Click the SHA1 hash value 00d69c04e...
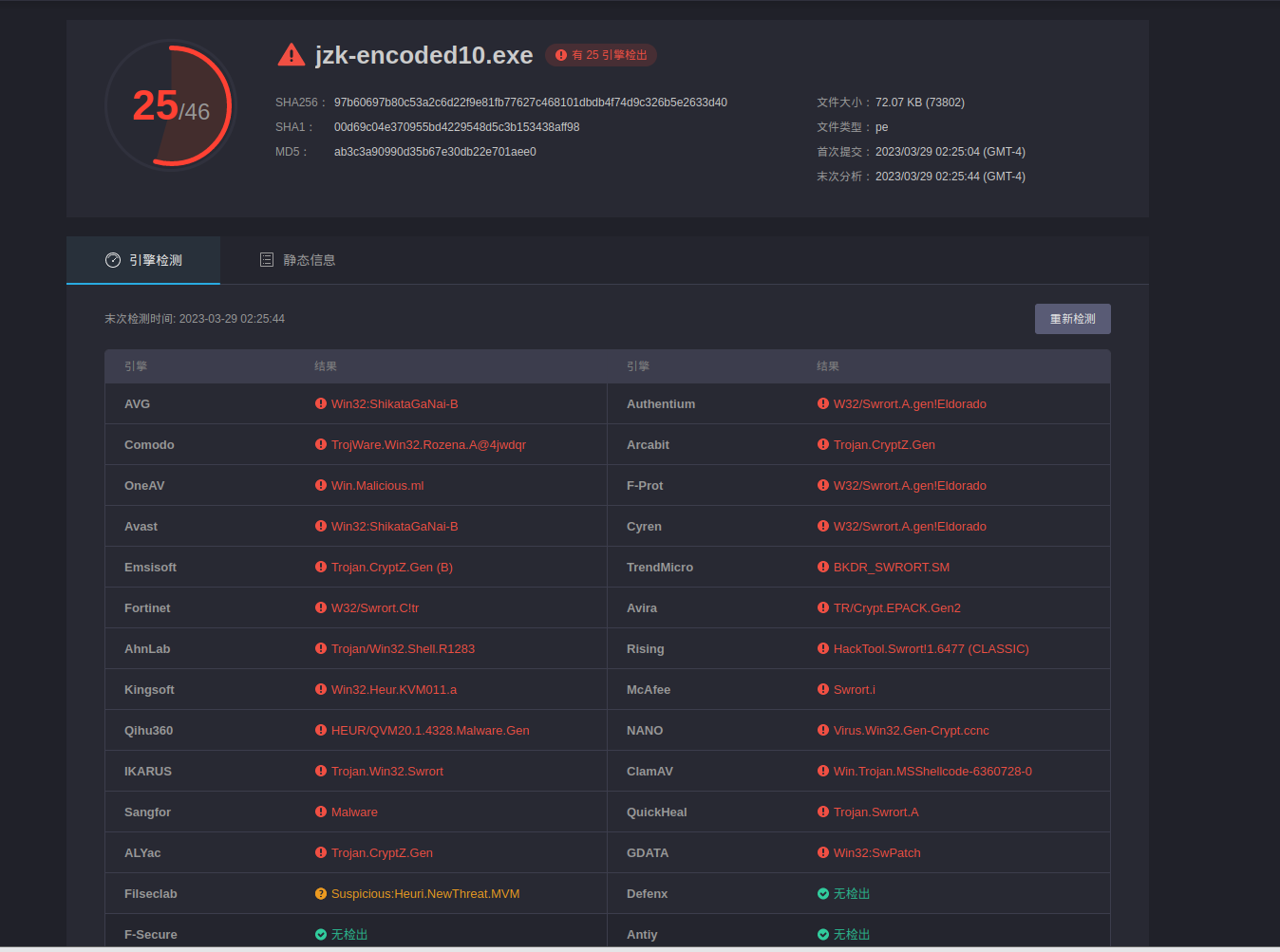This screenshot has height=952, width=1280. (457, 127)
